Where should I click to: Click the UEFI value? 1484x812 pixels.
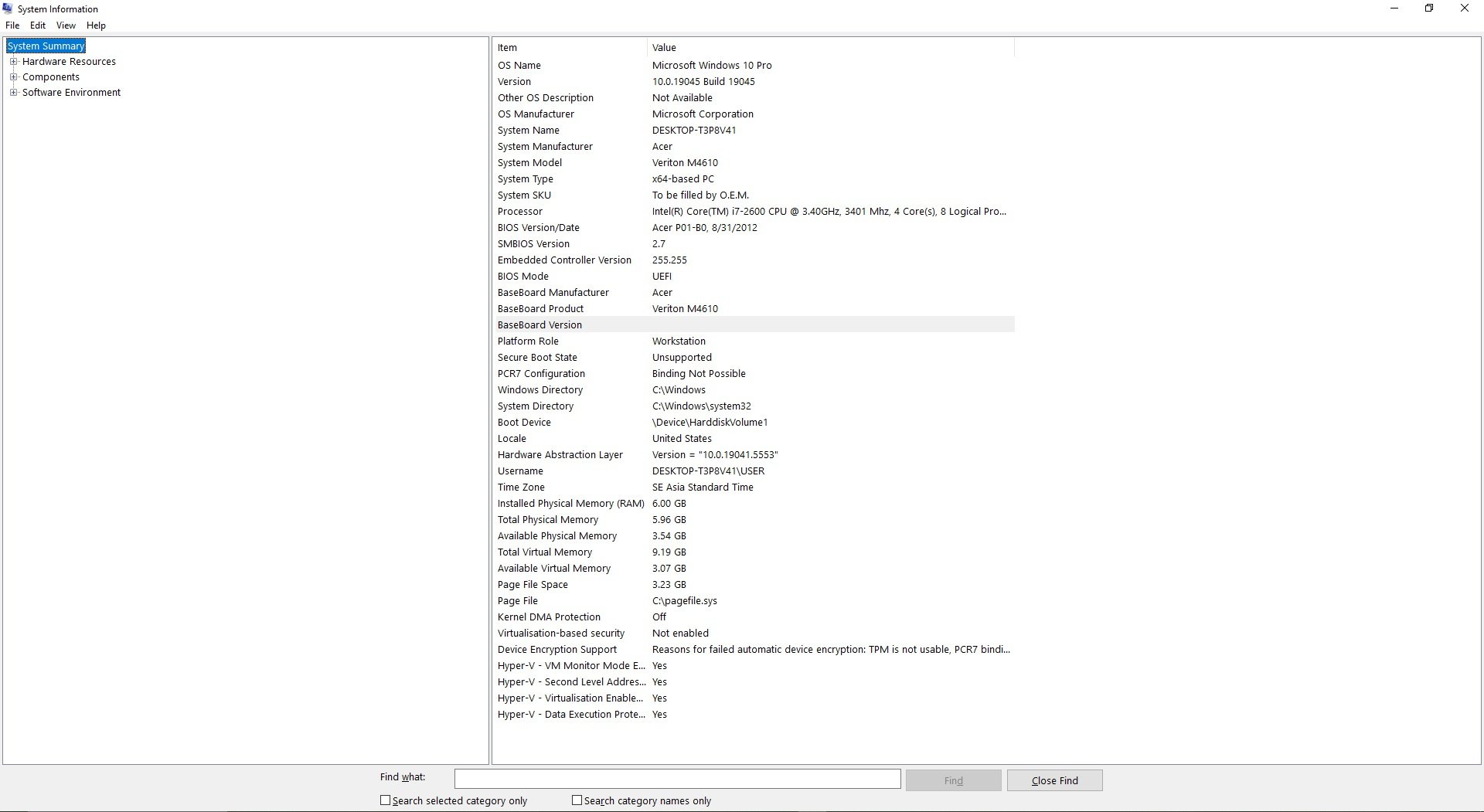tap(662, 277)
